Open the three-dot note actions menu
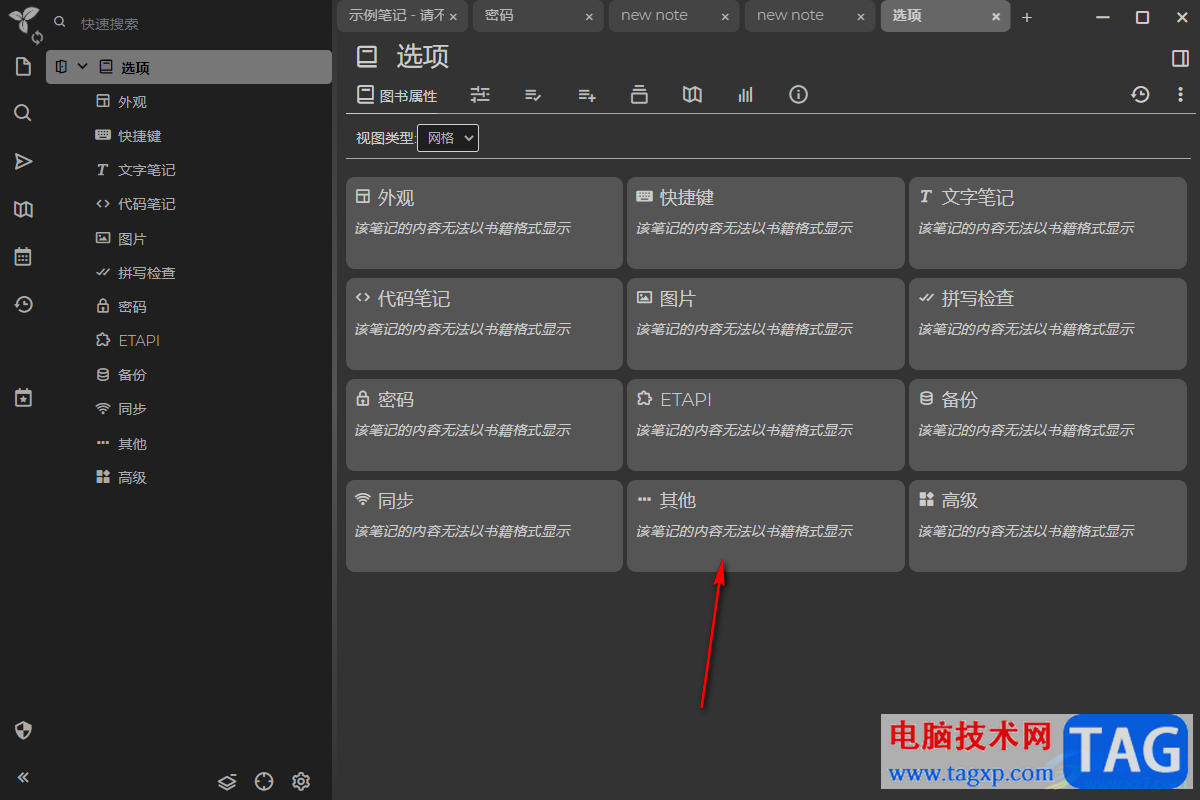Viewport: 1200px width, 800px height. click(1180, 95)
